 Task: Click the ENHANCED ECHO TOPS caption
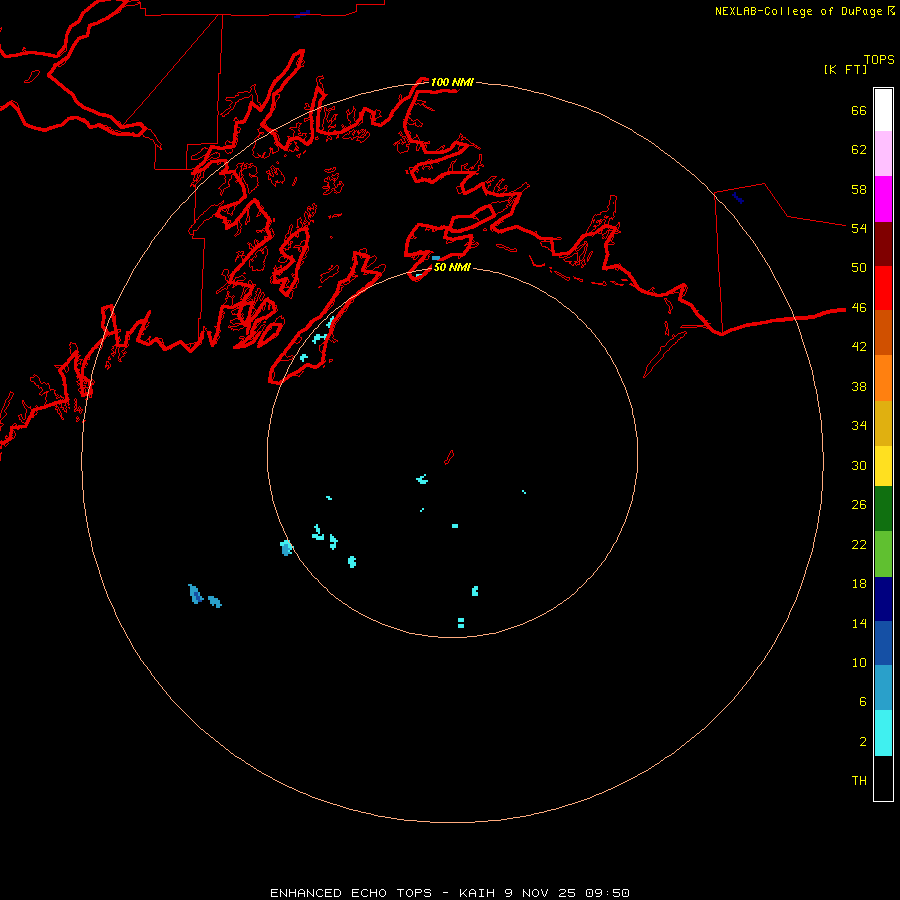click(x=351, y=893)
